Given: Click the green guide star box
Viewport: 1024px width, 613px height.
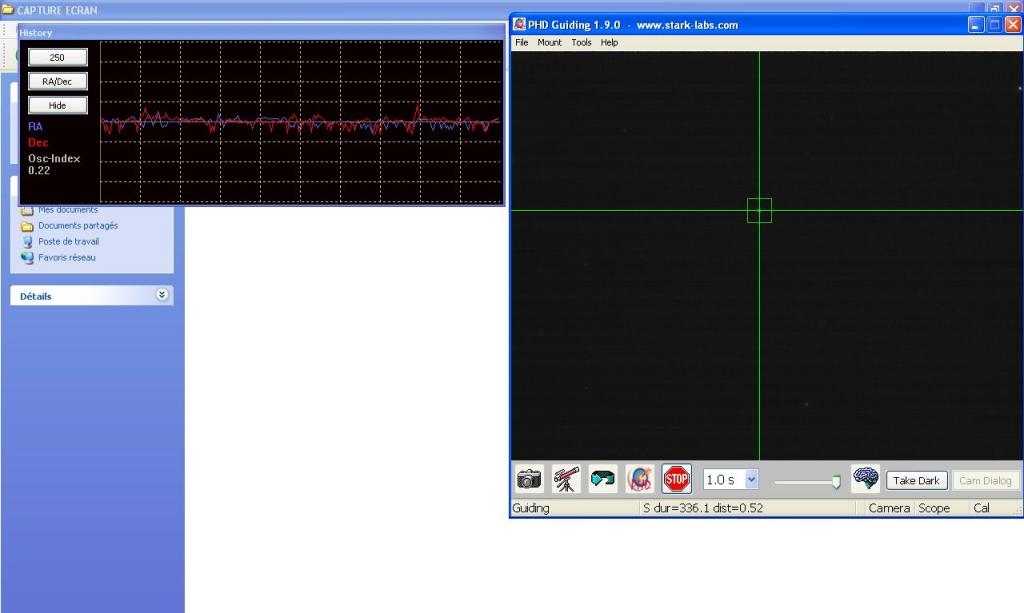Looking at the screenshot, I should point(760,210).
